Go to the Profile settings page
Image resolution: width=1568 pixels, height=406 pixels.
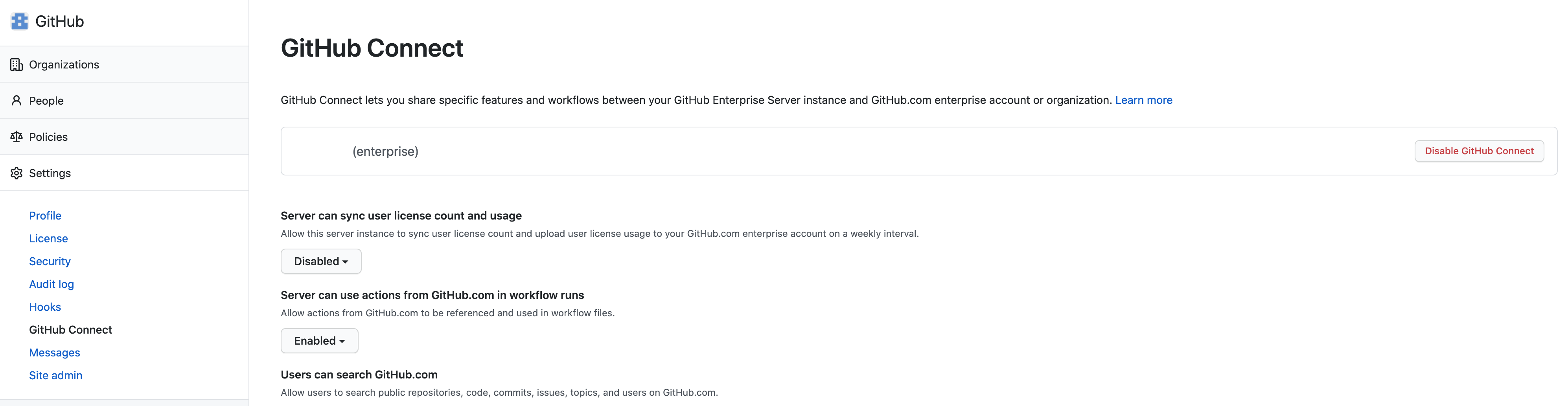click(x=45, y=216)
